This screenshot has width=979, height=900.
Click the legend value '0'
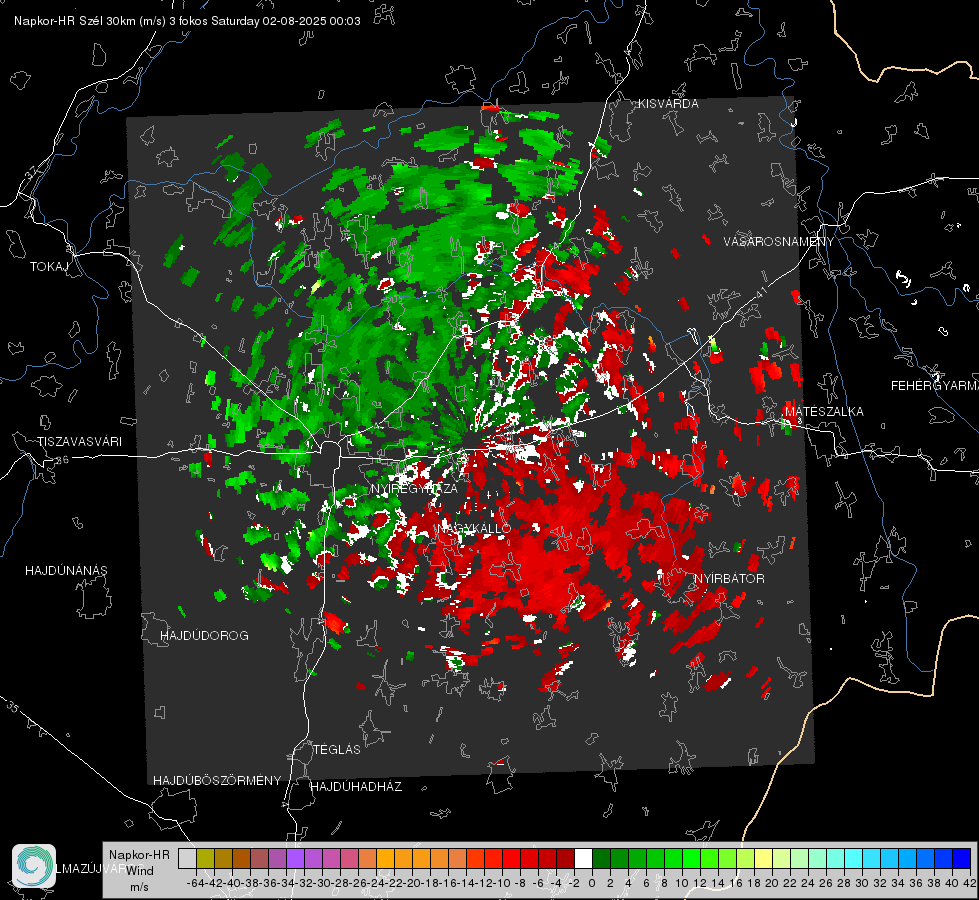(x=592, y=883)
